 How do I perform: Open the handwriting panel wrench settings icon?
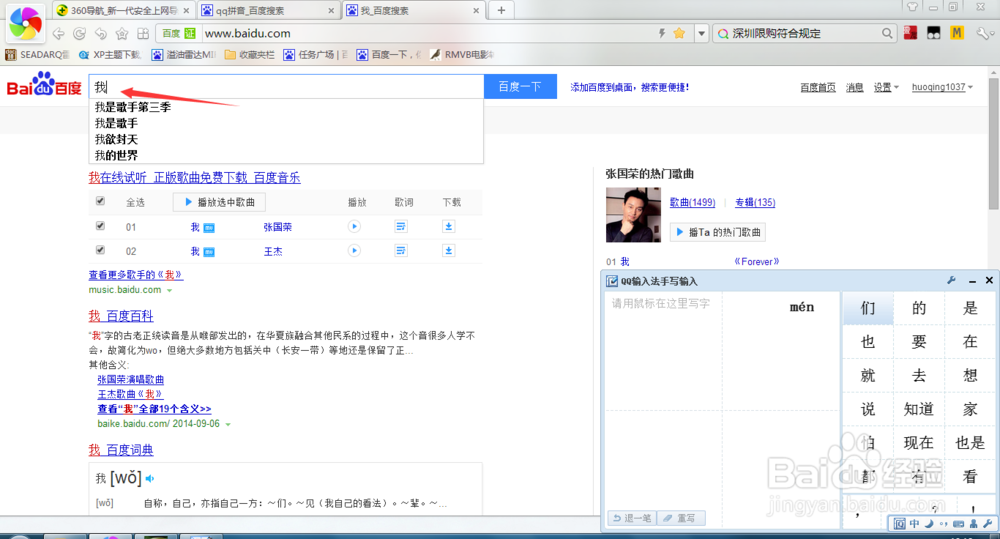952,280
